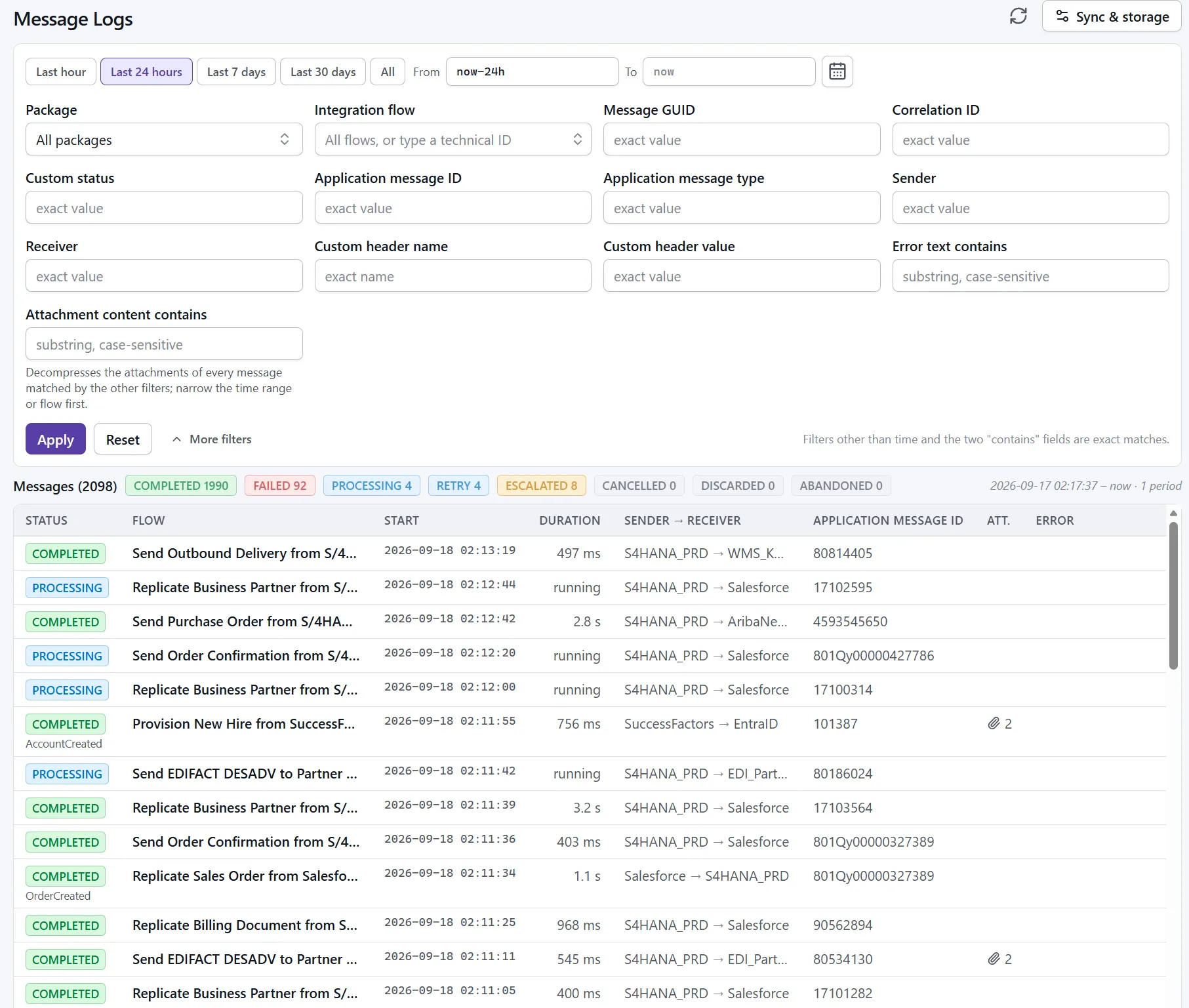
Task: Click application message ID 4593545650
Action: 850,622
